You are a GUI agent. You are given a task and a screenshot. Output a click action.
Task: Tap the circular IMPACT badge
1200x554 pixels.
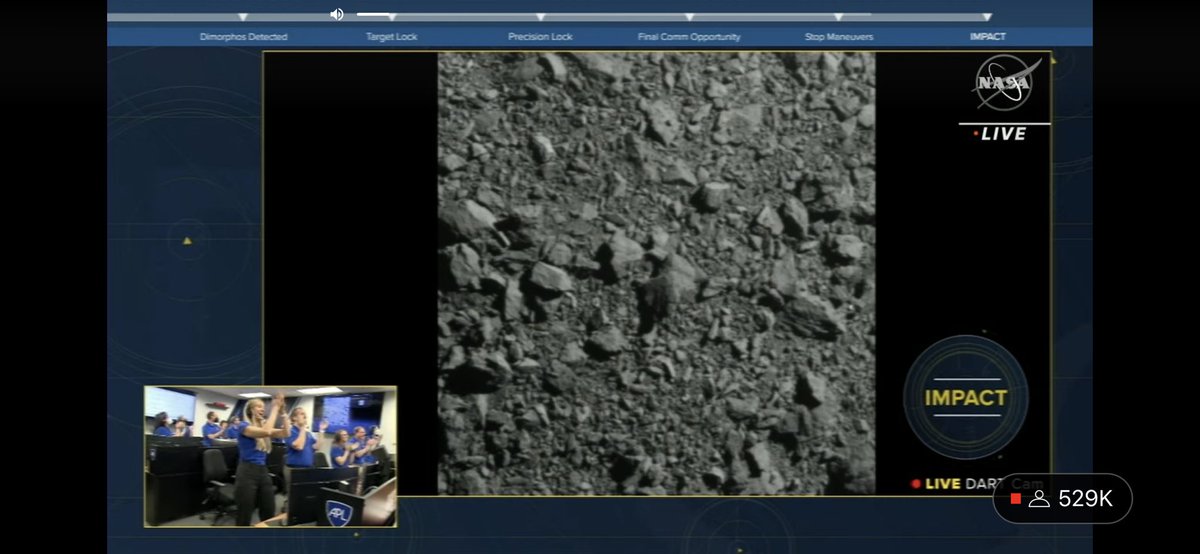click(x=965, y=397)
